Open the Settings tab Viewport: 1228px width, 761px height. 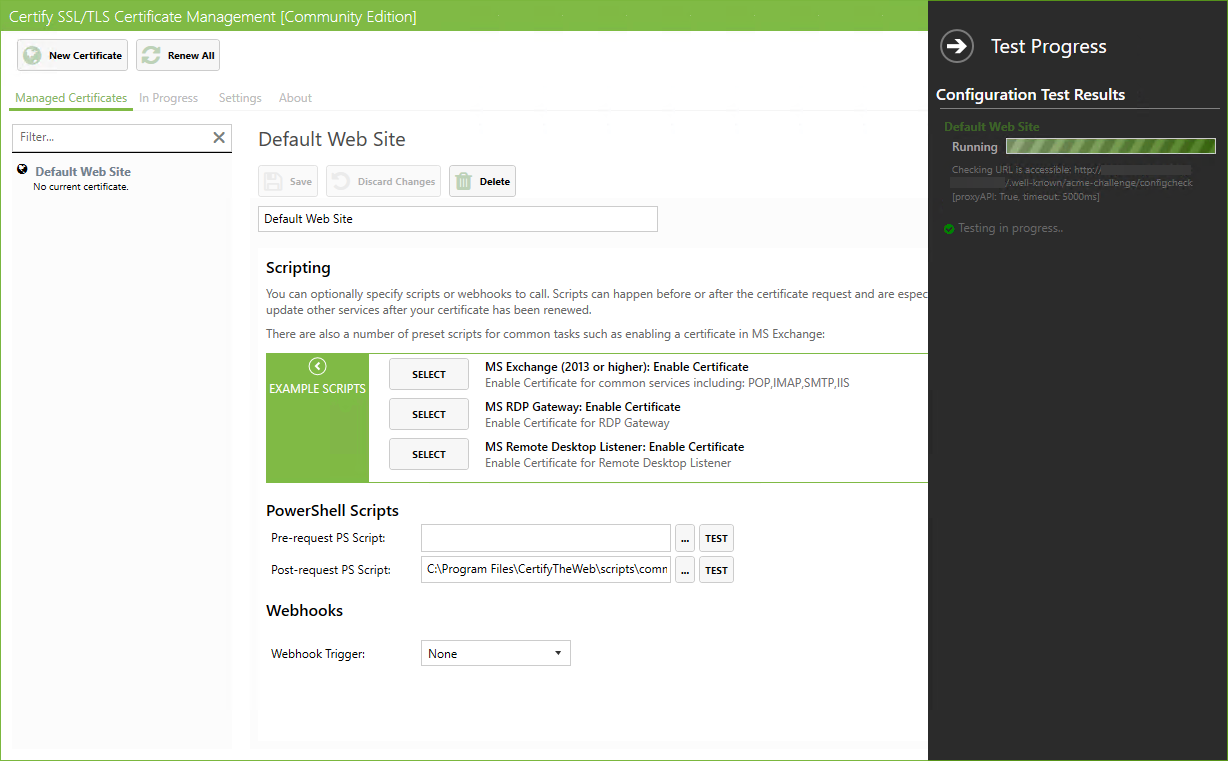tap(240, 98)
